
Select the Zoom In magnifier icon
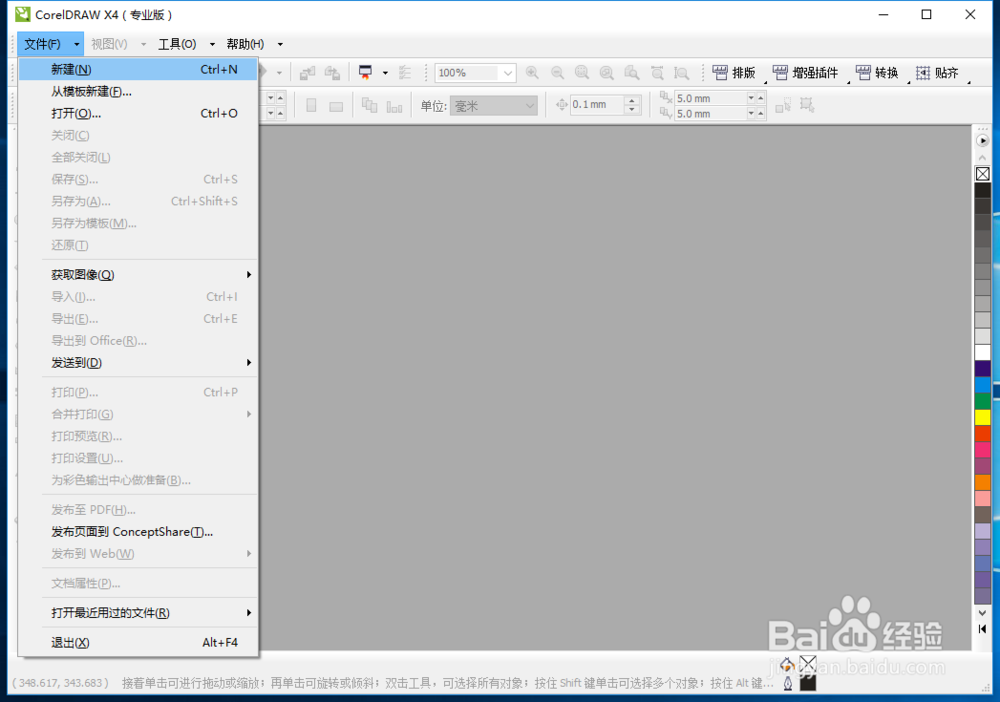(531, 72)
